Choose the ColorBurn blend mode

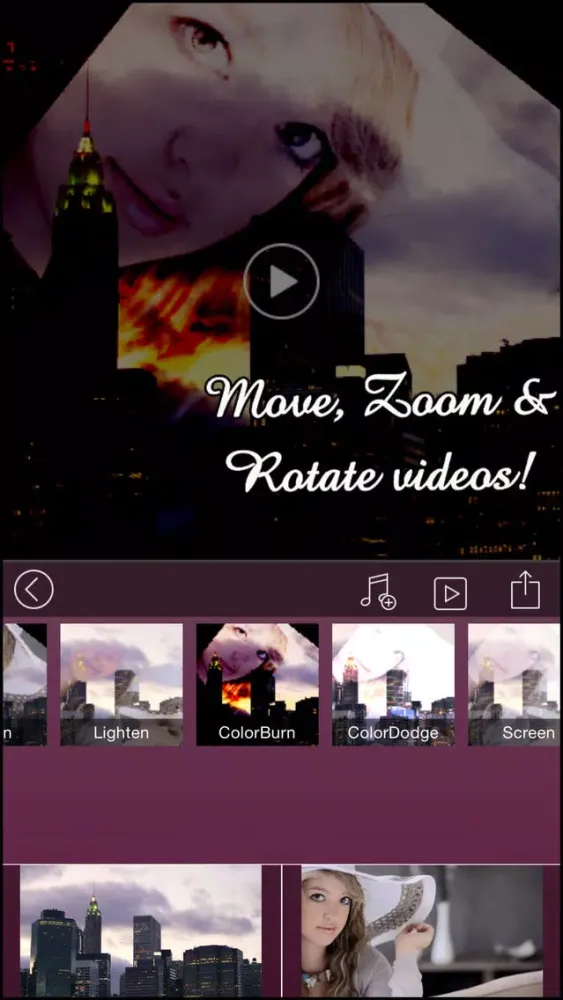(x=257, y=684)
